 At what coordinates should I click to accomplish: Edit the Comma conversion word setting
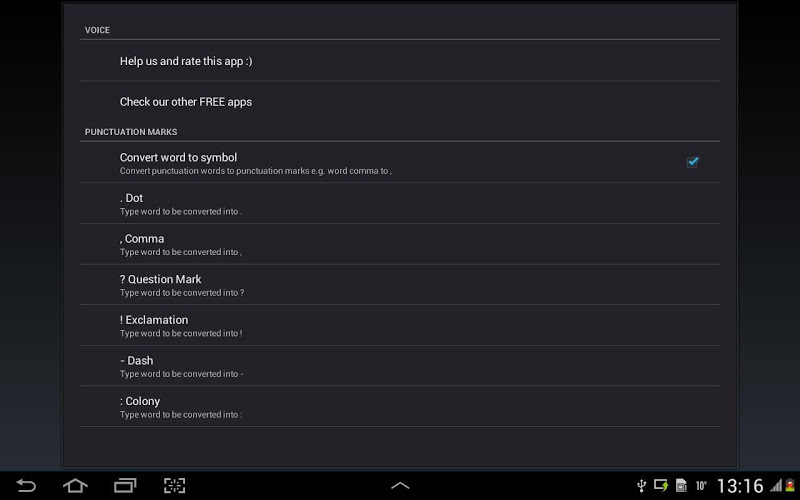(x=400, y=244)
